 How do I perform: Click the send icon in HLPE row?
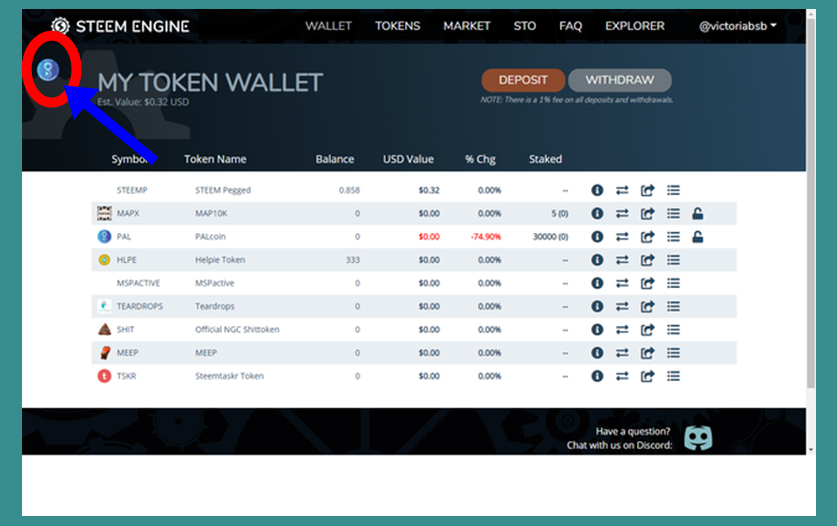click(x=648, y=260)
